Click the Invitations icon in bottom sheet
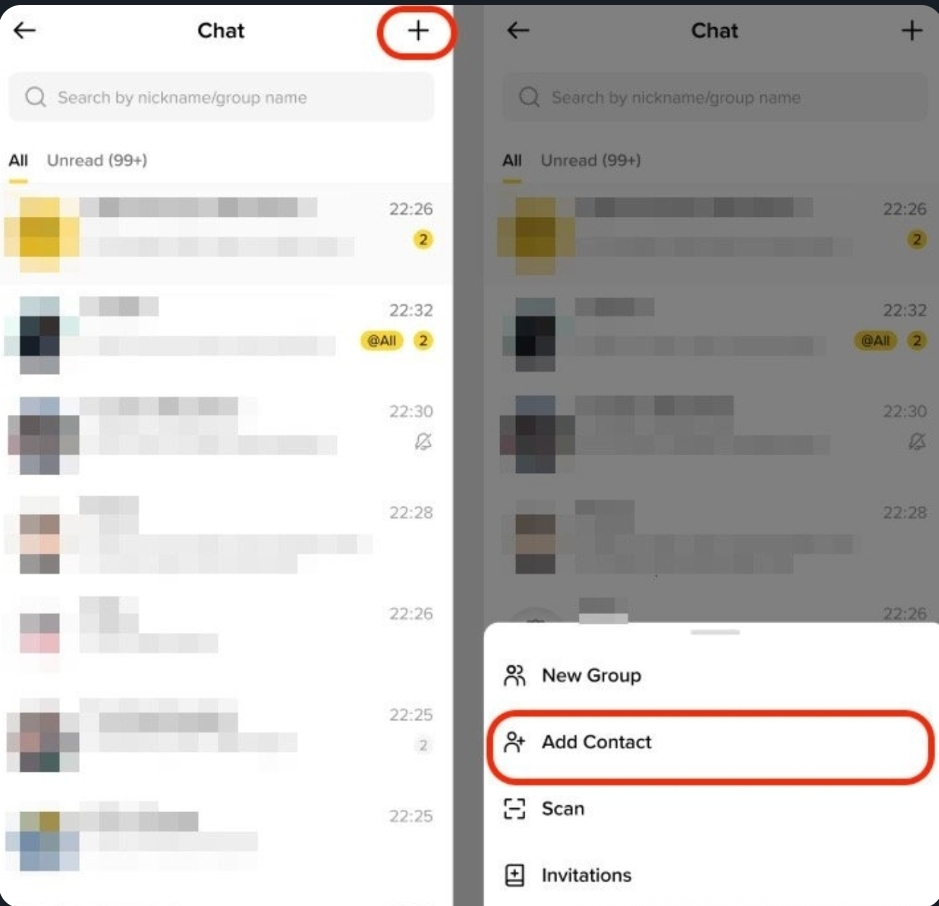Screen dimensions: 939x906 (514, 875)
